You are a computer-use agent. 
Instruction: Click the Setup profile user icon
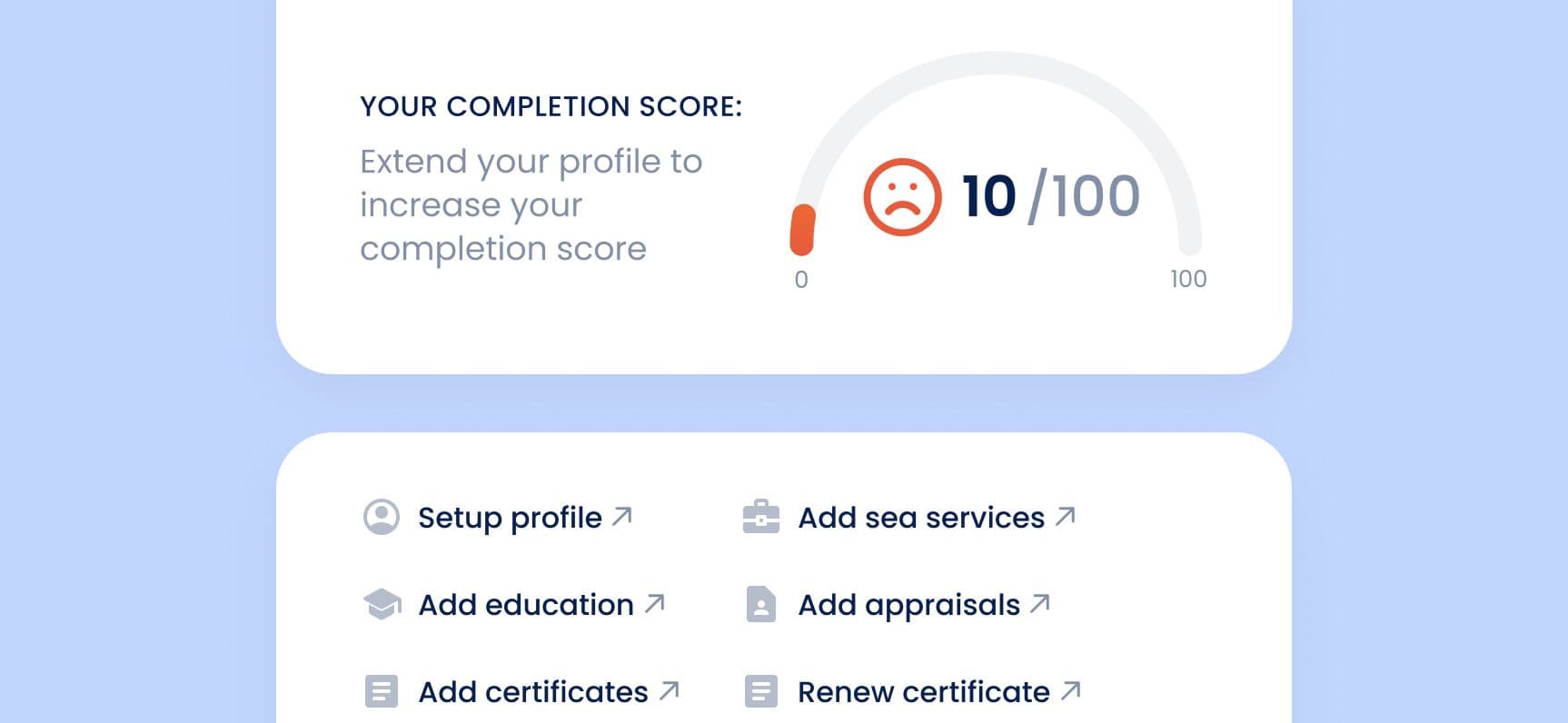(382, 517)
